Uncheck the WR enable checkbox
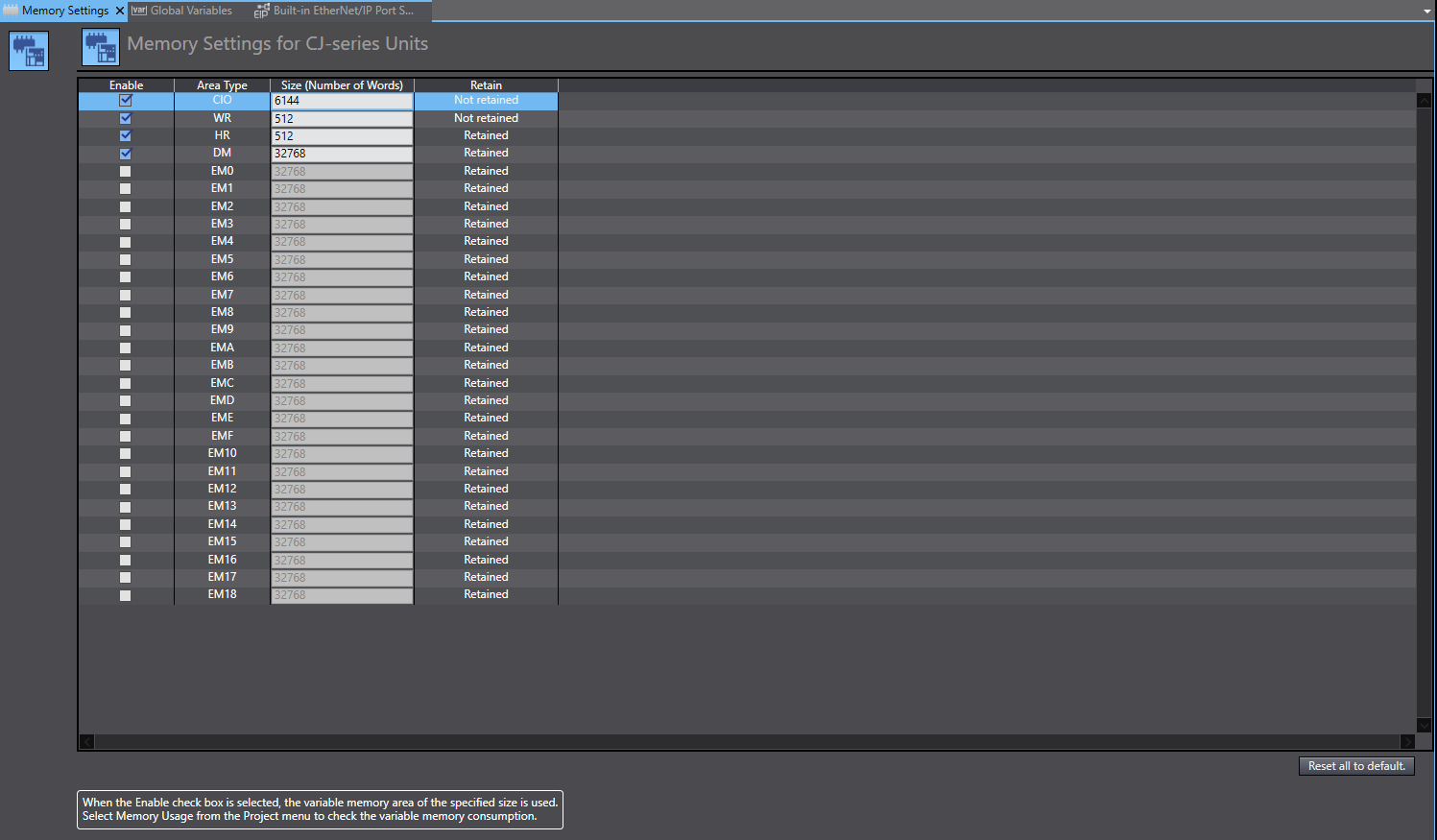 [126, 118]
